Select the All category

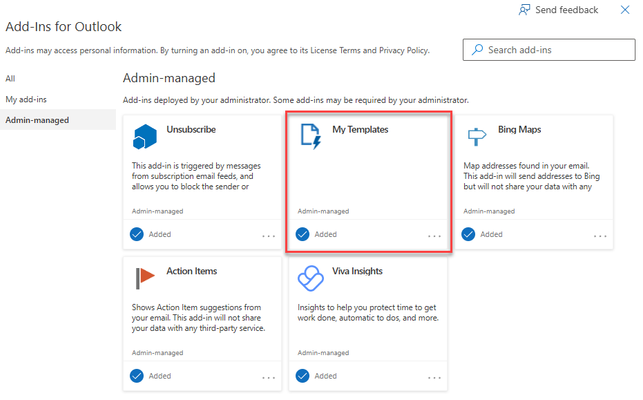coord(10,78)
